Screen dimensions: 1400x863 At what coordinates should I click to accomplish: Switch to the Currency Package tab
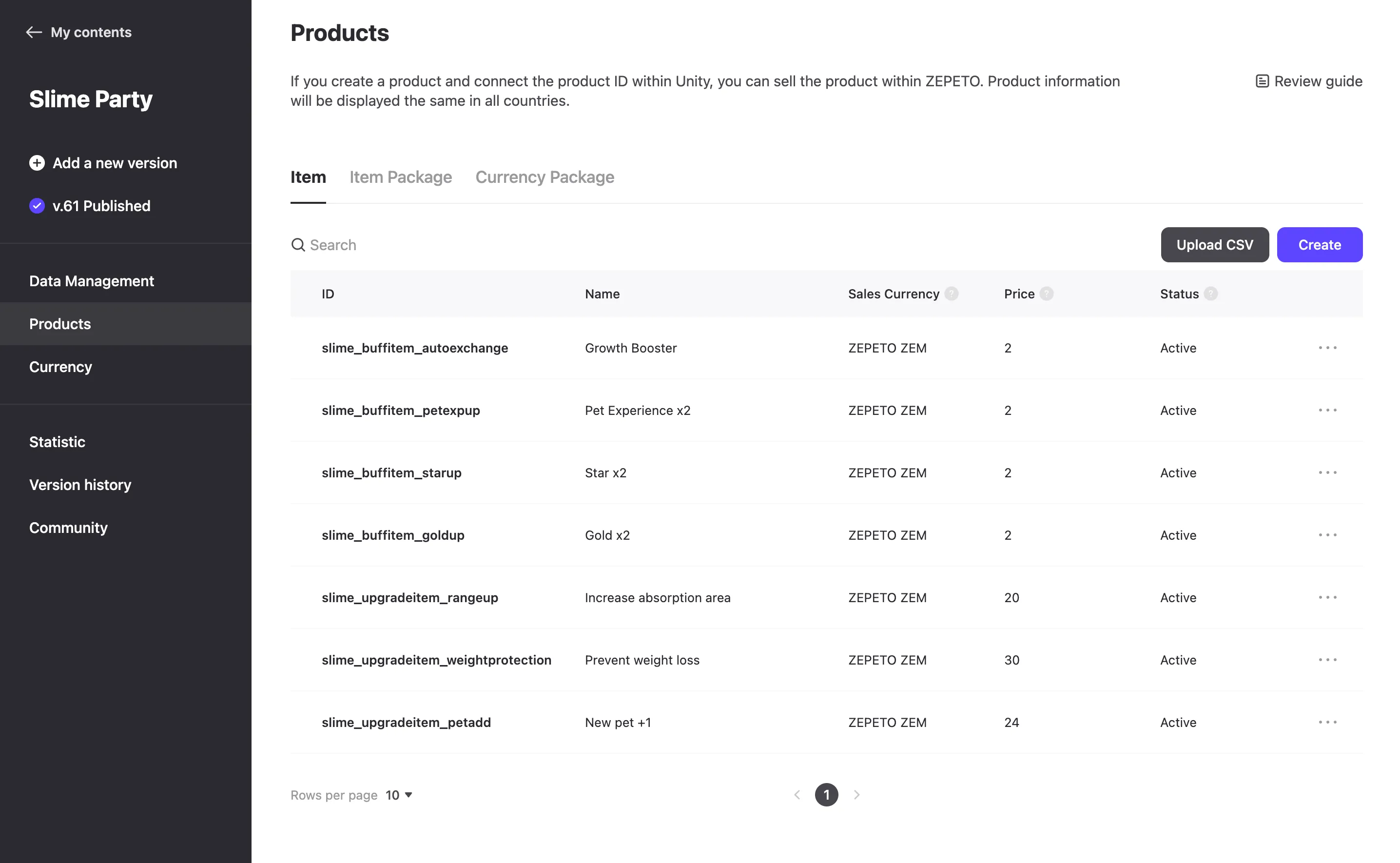coord(545,177)
